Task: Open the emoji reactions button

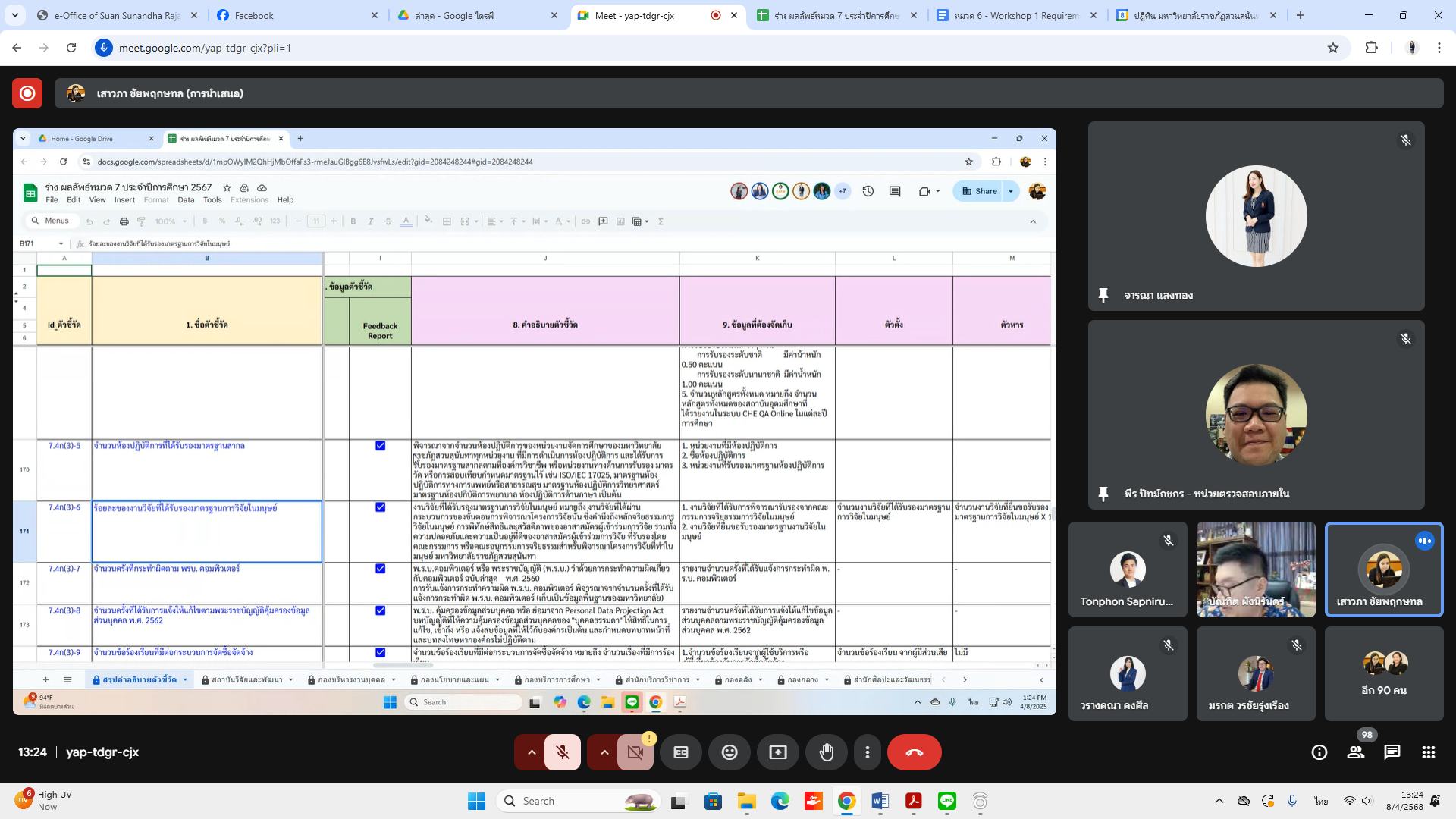Action: [730, 752]
